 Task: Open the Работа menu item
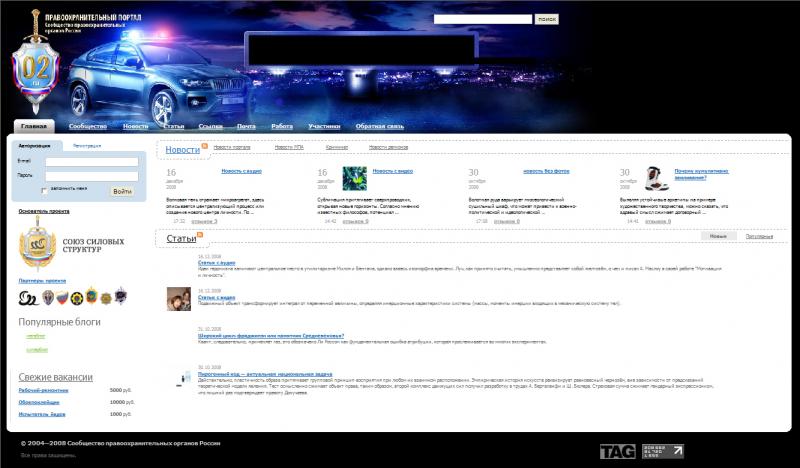click(x=282, y=126)
